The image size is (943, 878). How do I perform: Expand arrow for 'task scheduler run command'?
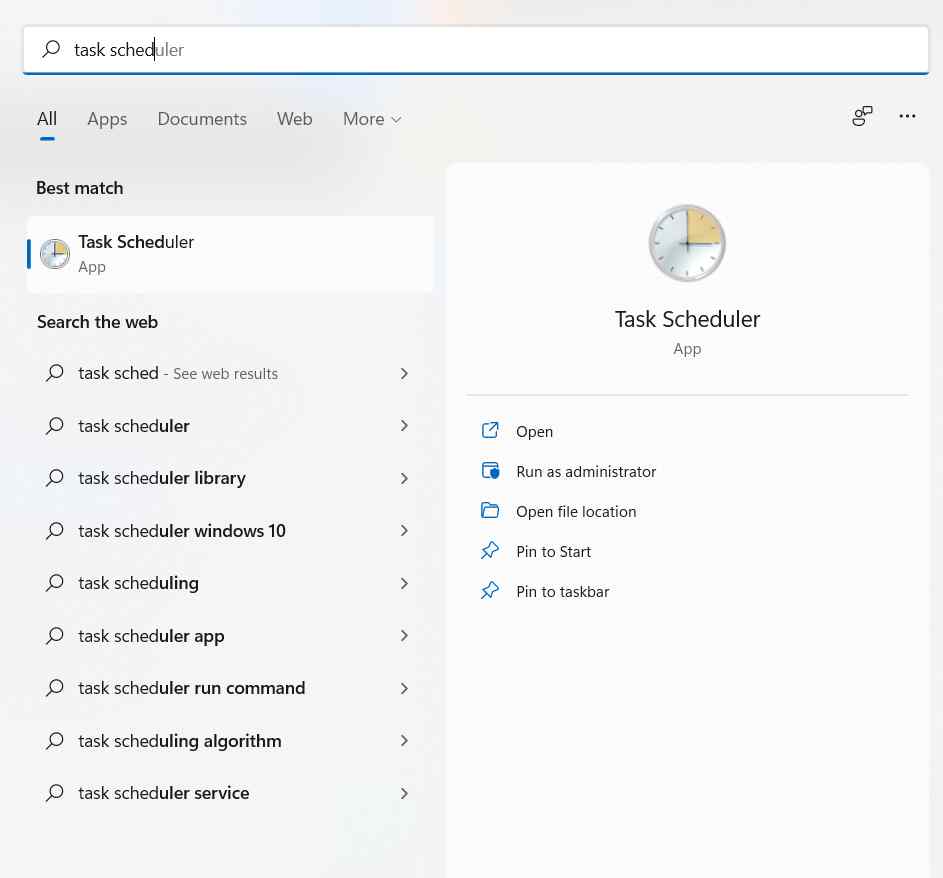[404, 688]
